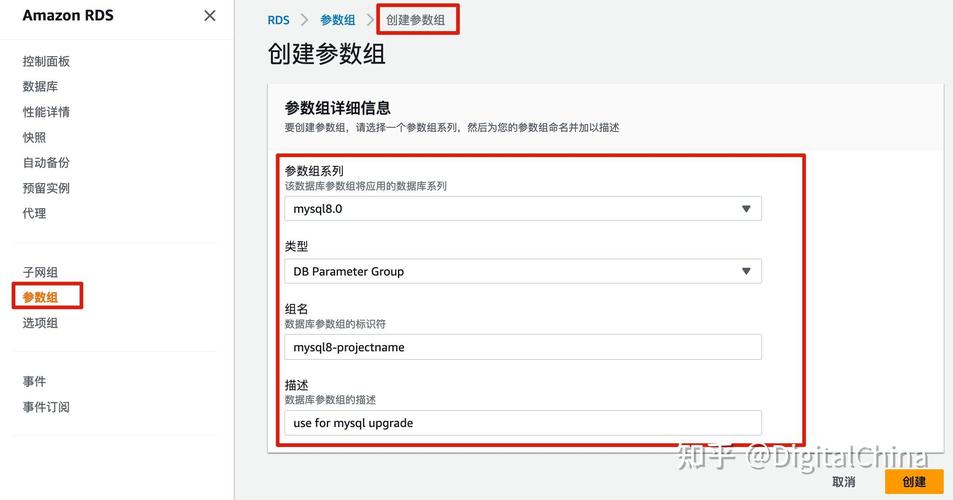Click the RDS breadcrumb link
This screenshot has height=500, width=953.
(x=278, y=20)
